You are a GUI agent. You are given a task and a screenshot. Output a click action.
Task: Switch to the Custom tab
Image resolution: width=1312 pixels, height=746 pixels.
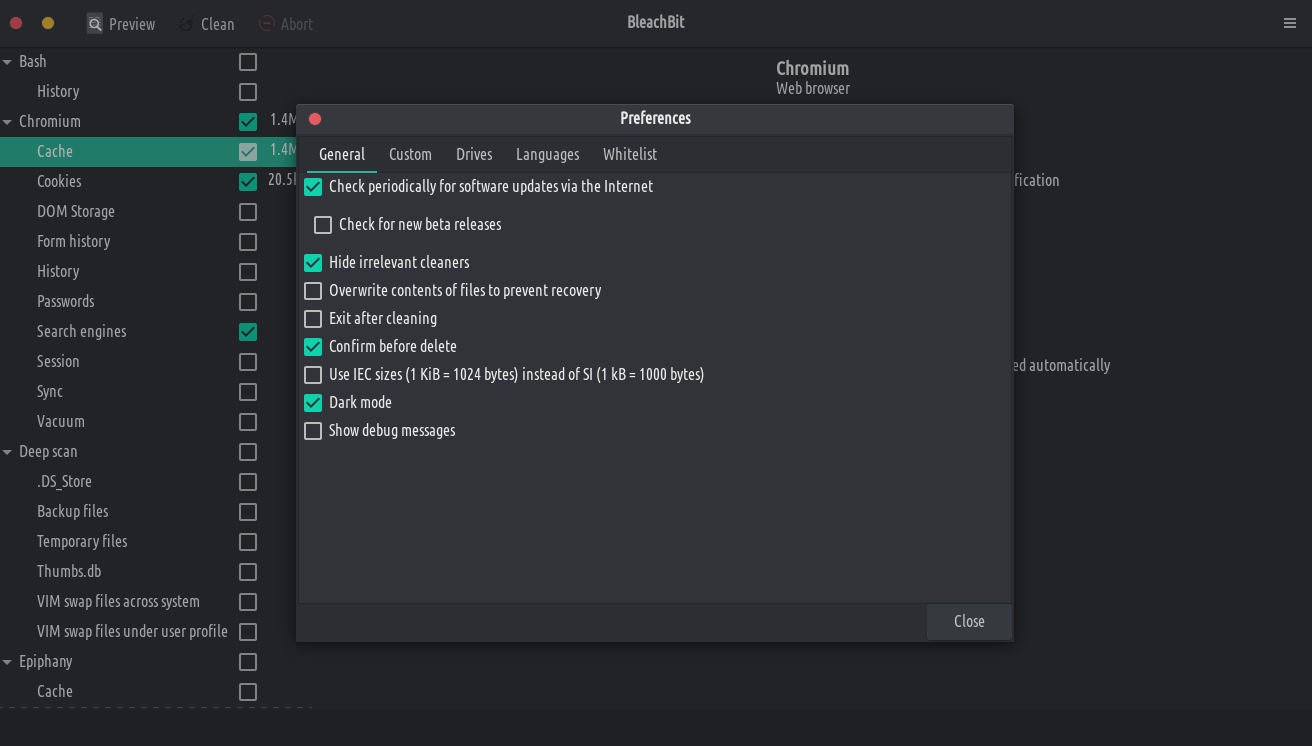coord(410,154)
